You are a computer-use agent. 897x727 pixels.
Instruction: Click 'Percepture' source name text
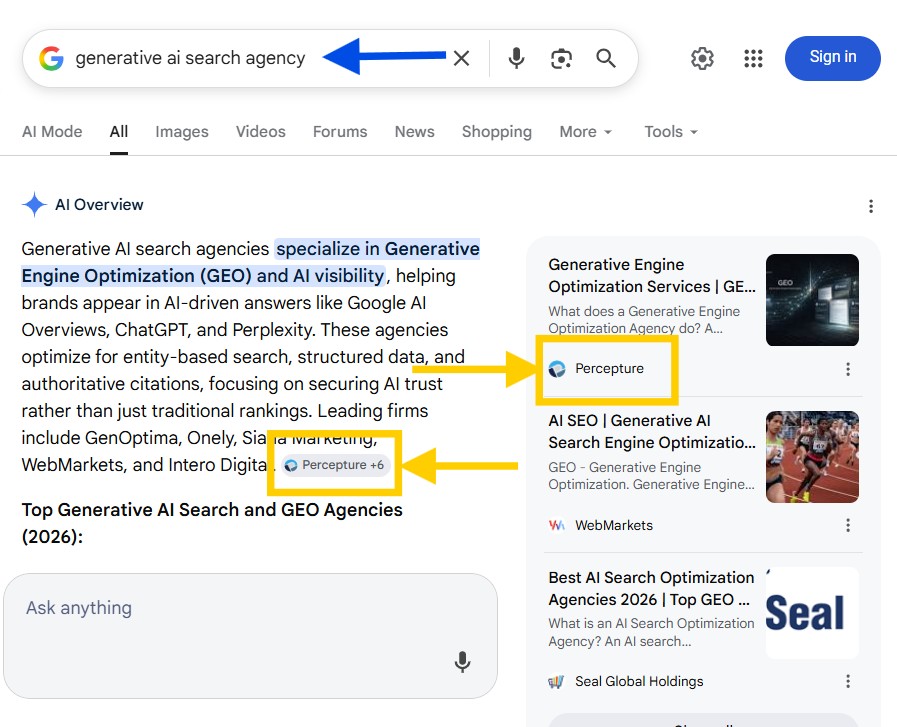[609, 368]
